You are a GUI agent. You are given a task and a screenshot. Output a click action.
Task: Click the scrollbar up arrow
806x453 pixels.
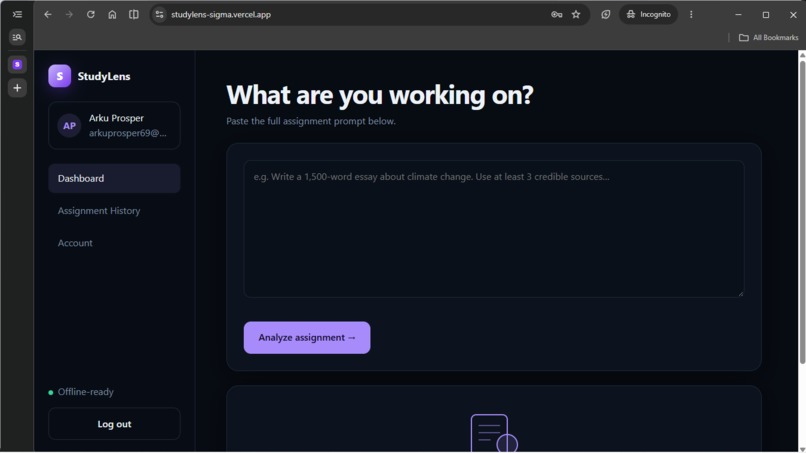pos(802,54)
